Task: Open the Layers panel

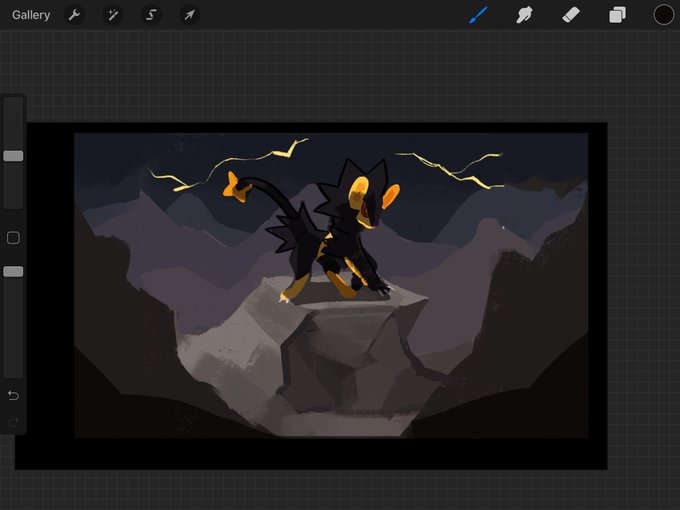Action: (617, 15)
